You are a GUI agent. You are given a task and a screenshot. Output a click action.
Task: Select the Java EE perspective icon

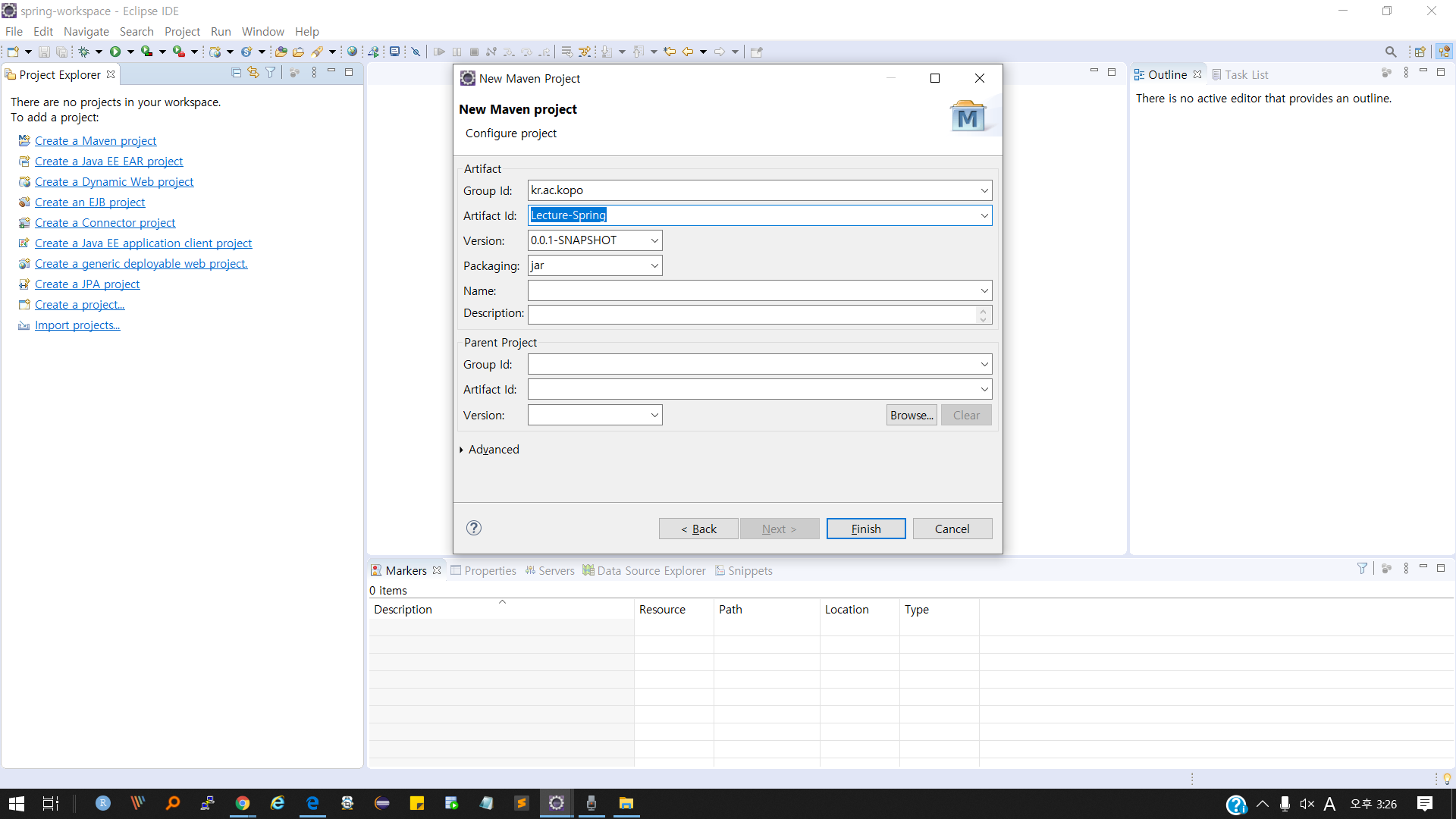coord(1444,52)
